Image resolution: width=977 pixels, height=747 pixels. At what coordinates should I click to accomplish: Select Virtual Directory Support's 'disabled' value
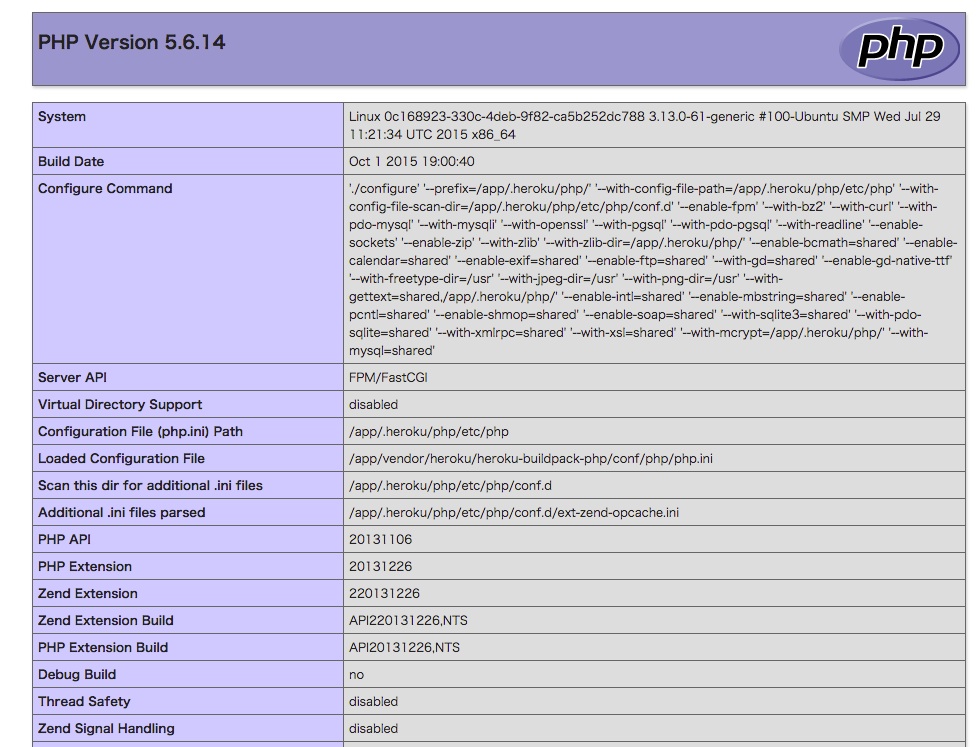click(373, 404)
